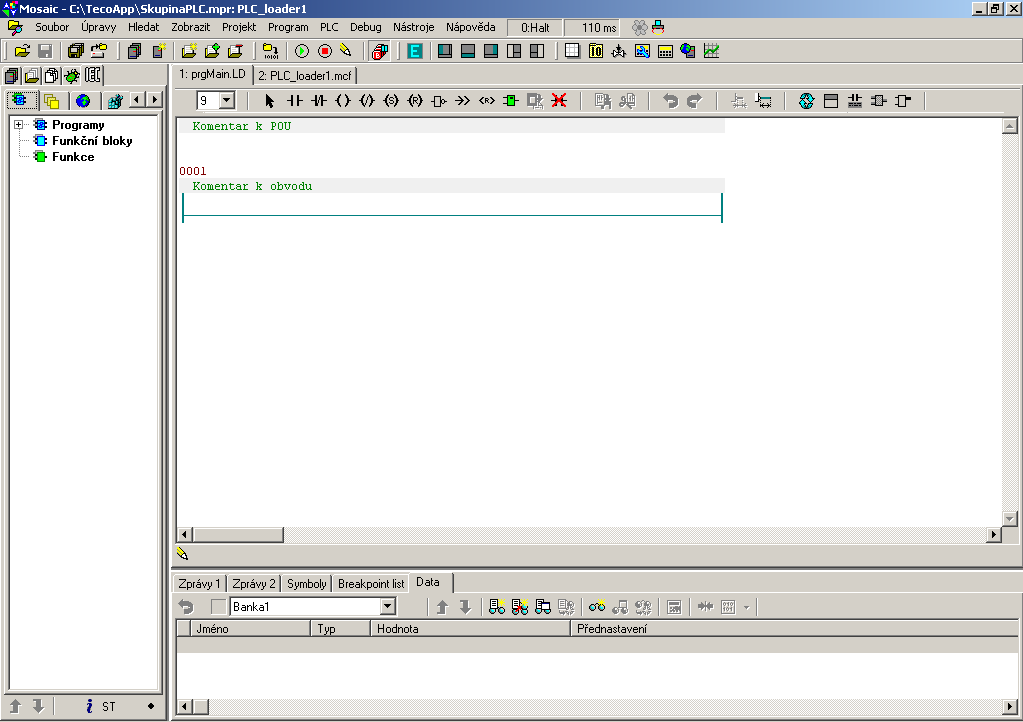The height and width of the screenshot is (722, 1023).
Task: Switch to the PLC_loader1.mcf tab
Action: point(305,76)
